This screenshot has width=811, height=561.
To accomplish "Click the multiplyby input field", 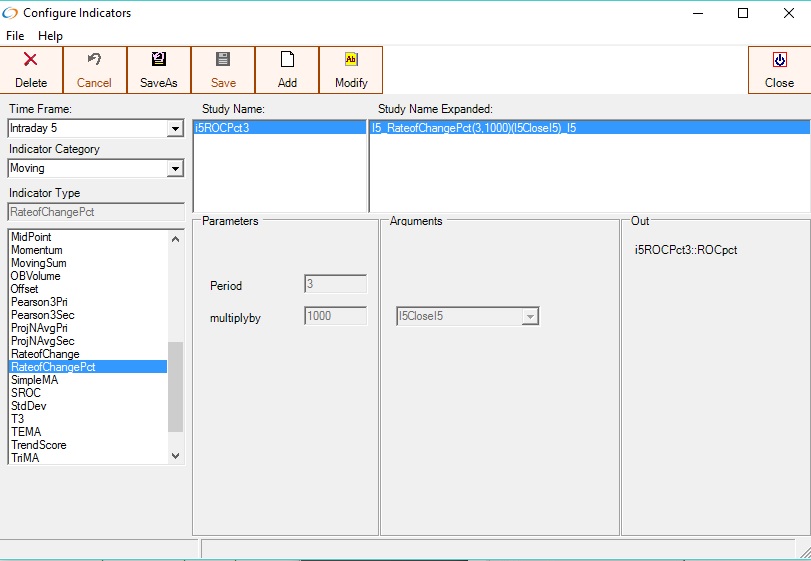I will click(335, 316).
